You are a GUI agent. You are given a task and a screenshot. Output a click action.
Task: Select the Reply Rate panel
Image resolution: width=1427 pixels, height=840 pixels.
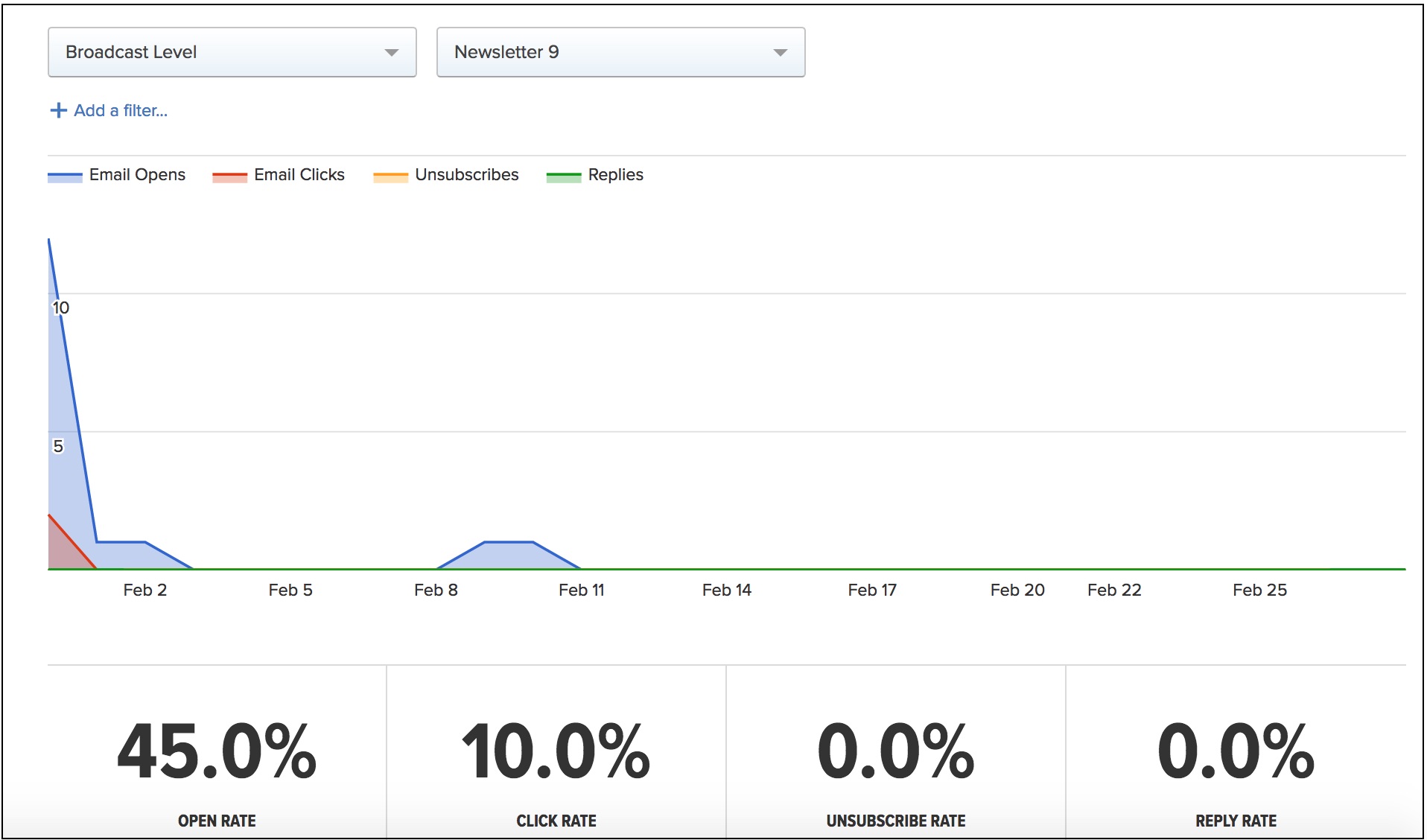pyautogui.click(x=1236, y=752)
